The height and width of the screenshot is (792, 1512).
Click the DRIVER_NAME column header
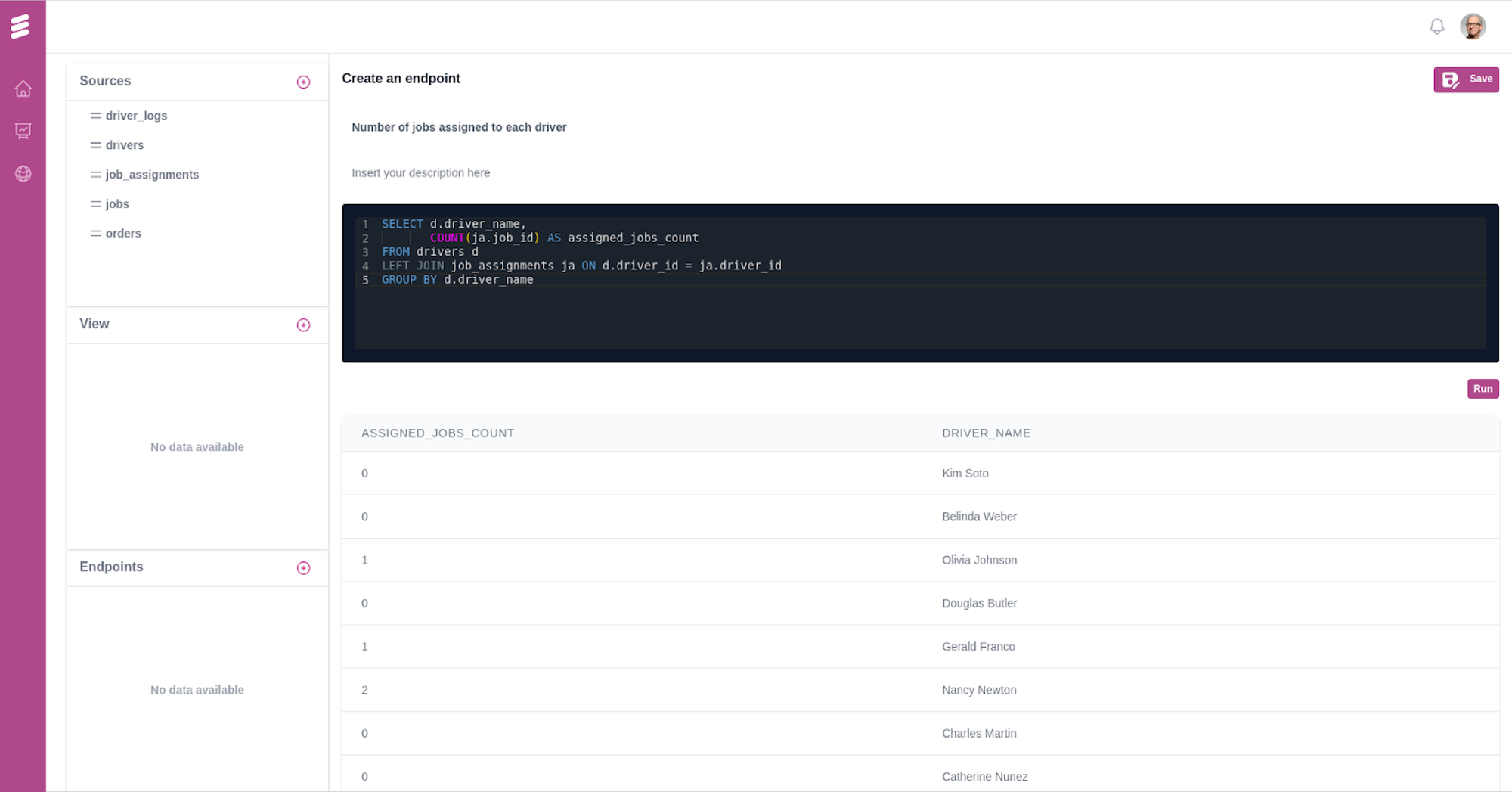tap(986, 433)
